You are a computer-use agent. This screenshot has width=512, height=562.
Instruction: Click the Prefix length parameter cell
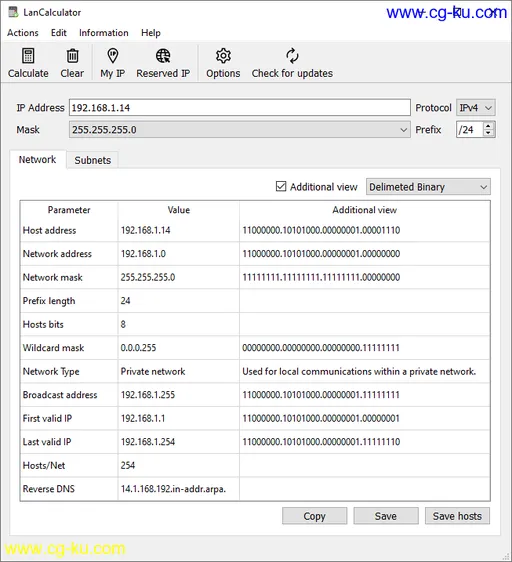tap(69, 301)
